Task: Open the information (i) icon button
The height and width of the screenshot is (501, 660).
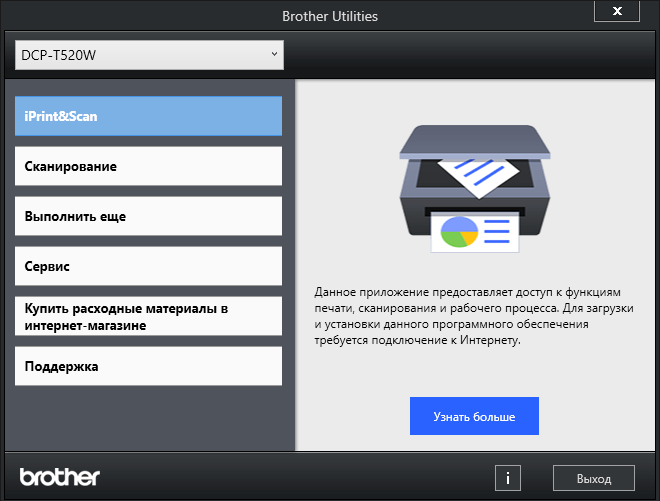Action: tap(508, 478)
